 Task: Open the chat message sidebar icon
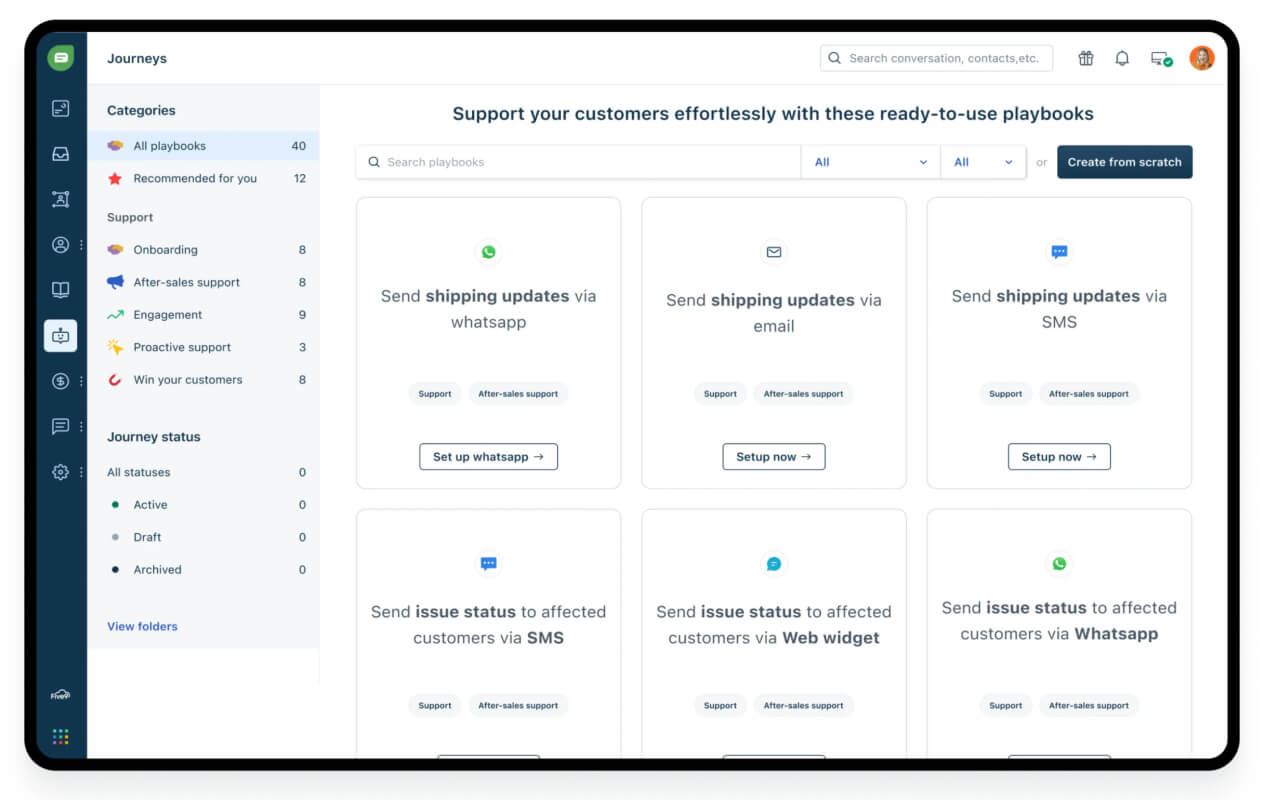pos(60,426)
